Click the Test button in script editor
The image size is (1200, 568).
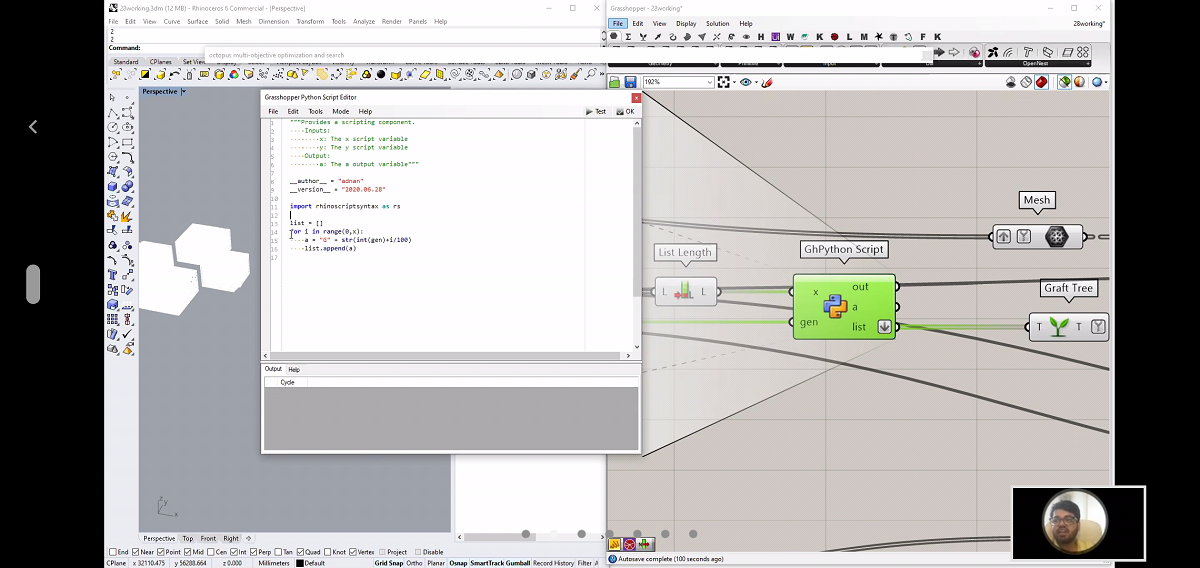click(596, 112)
